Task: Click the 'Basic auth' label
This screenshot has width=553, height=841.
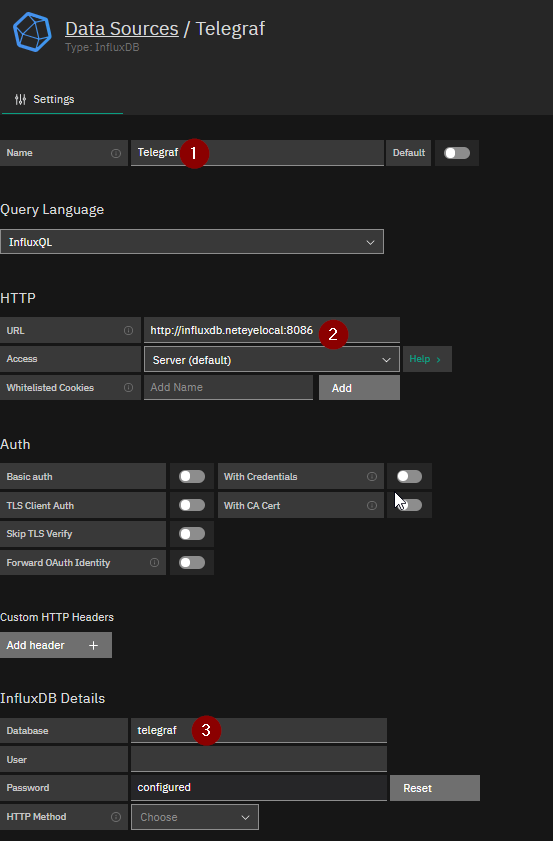Action: coord(30,476)
